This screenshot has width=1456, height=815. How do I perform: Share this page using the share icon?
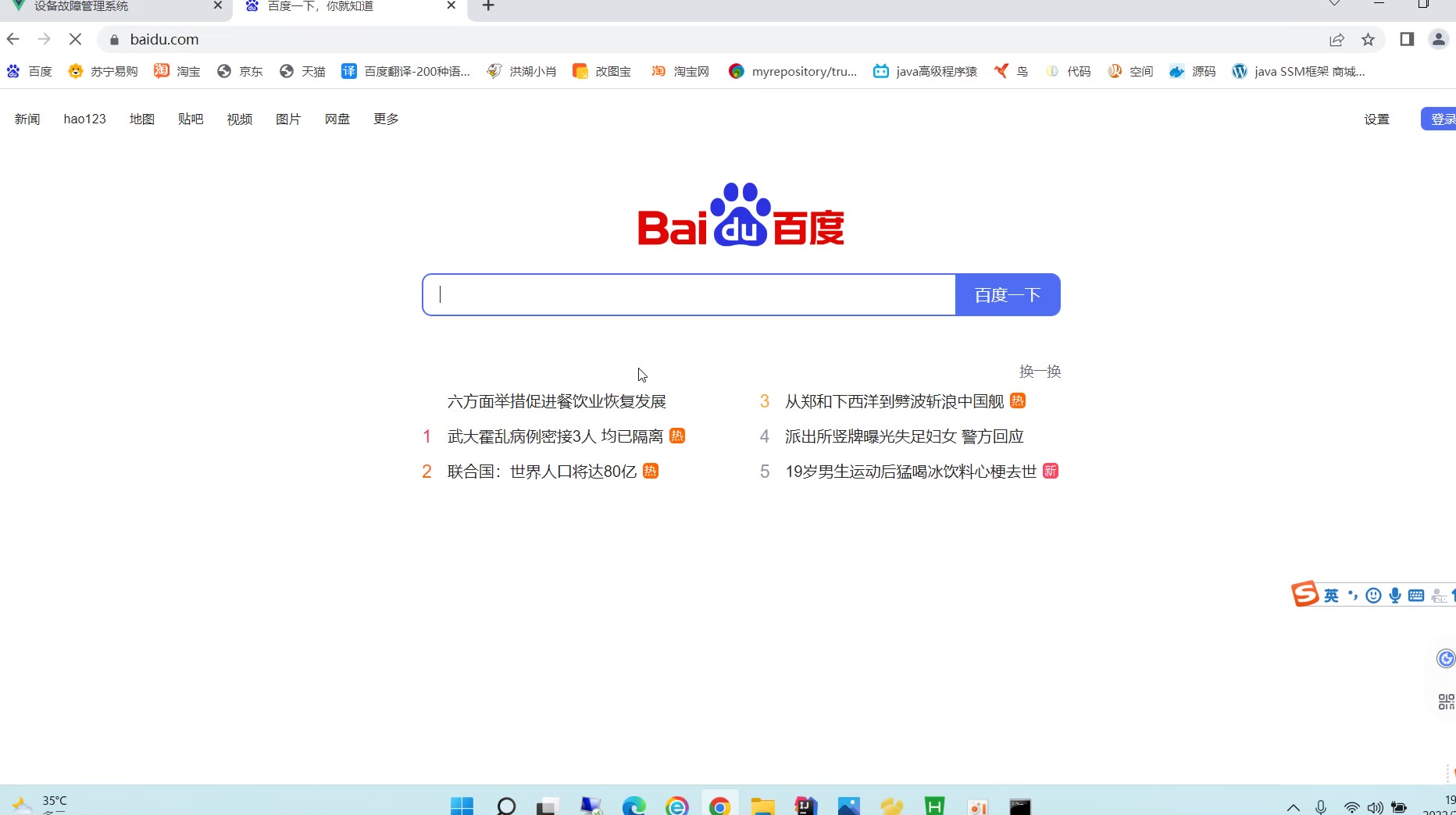pyautogui.click(x=1336, y=40)
